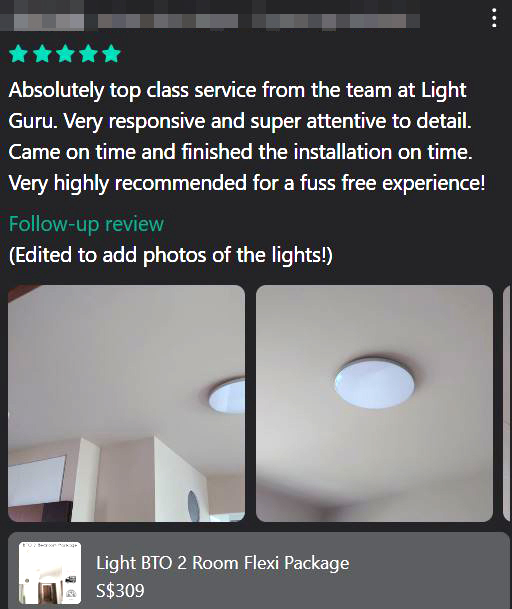Screen dimensions: 512x609
Task: Click the second green rating star
Action: 42,53
